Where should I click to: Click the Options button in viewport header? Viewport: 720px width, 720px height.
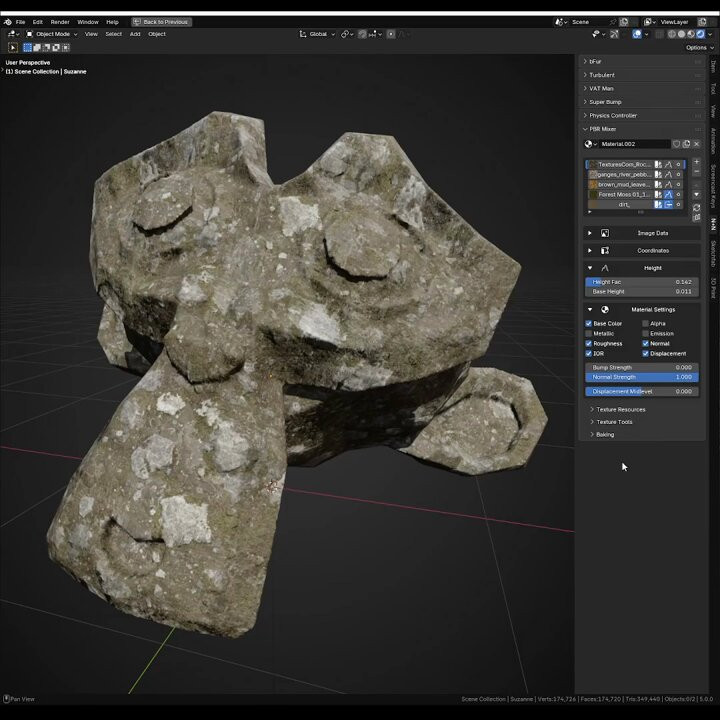696,47
